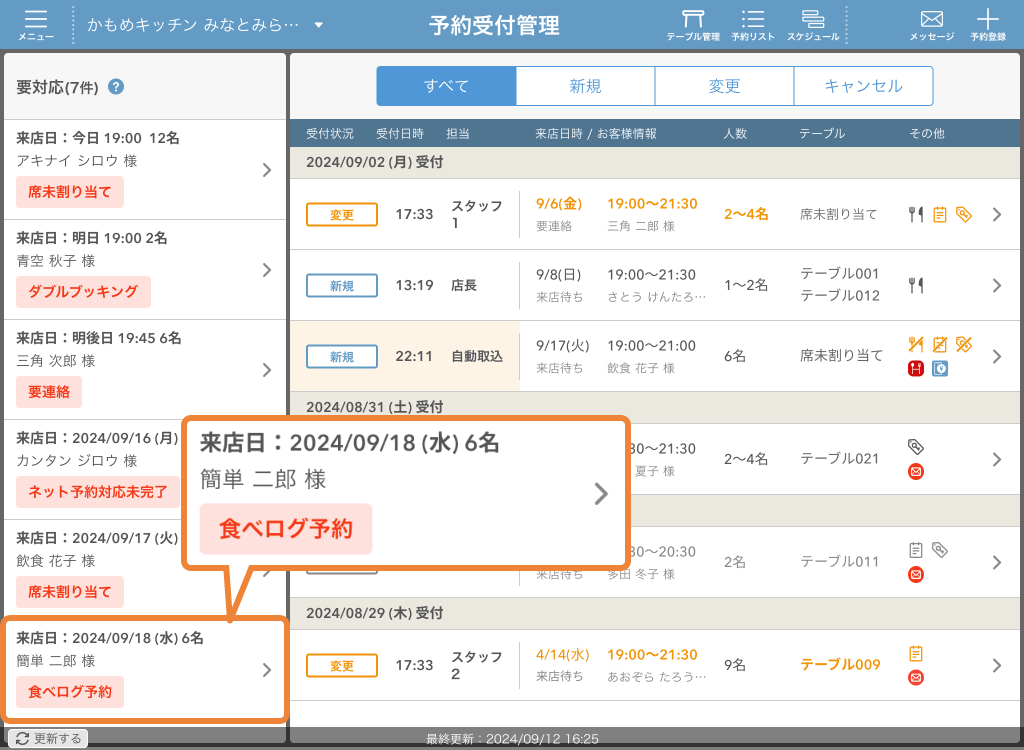
Task: Click the gray tag icon in テーブル021 row
Action: 916,447
